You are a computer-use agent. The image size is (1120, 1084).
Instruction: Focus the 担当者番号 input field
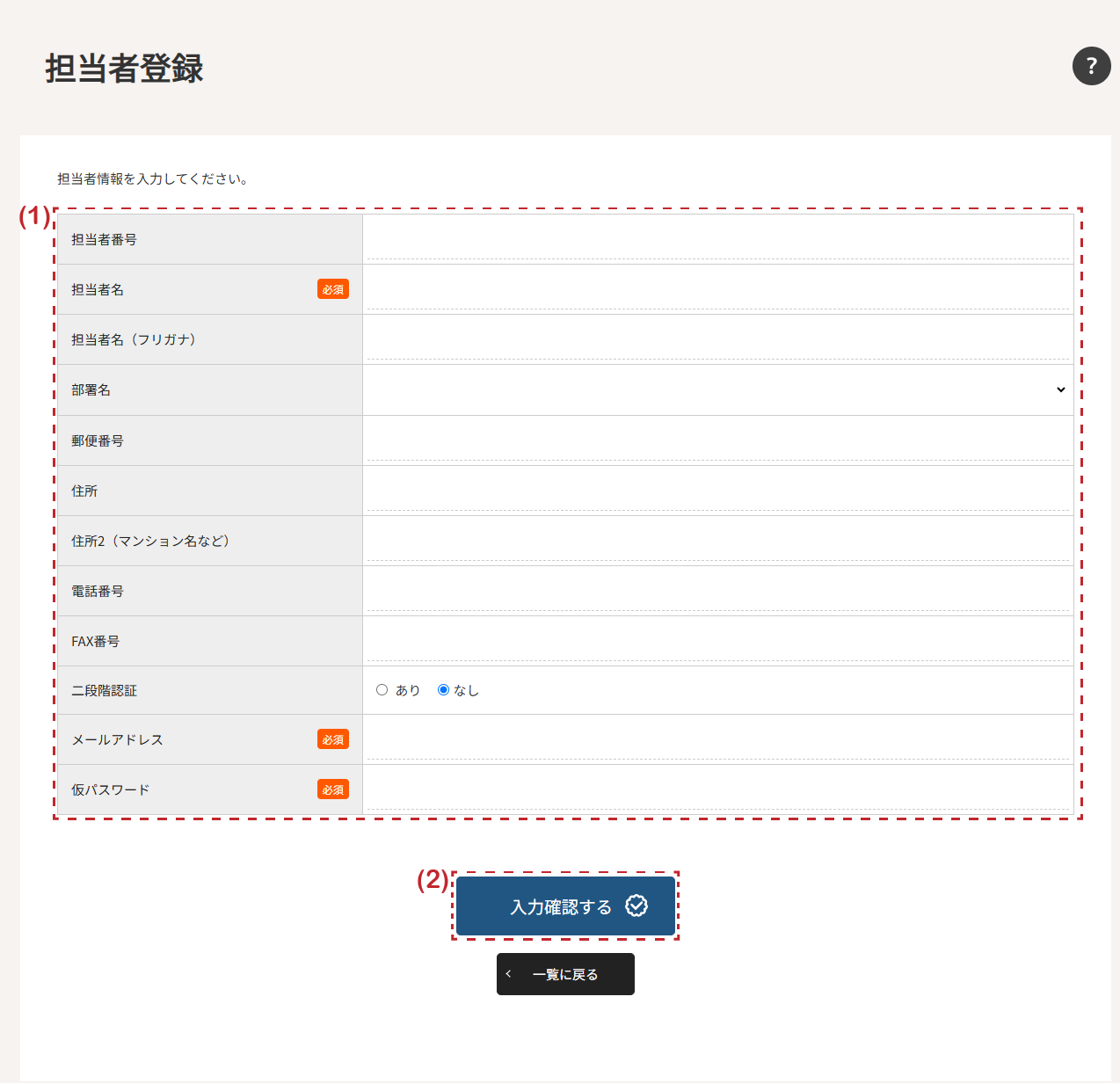coord(717,239)
